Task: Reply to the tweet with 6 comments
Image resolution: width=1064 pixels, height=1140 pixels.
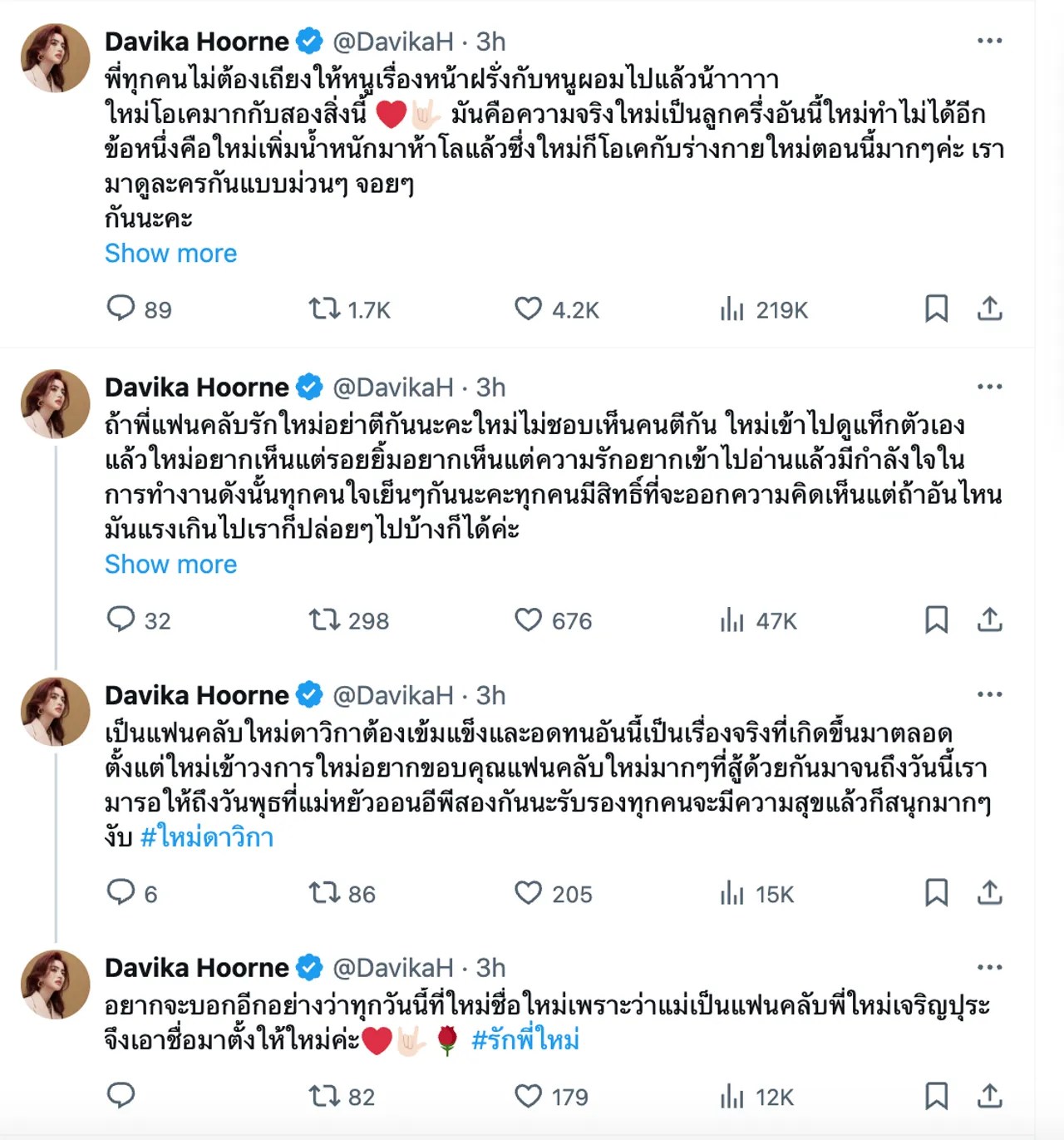Action: tap(121, 892)
